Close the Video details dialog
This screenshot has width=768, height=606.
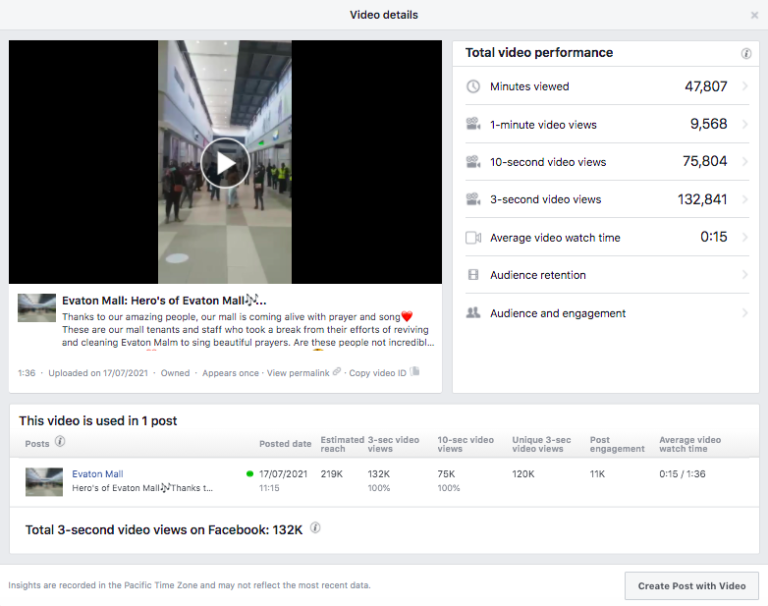click(754, 15)
